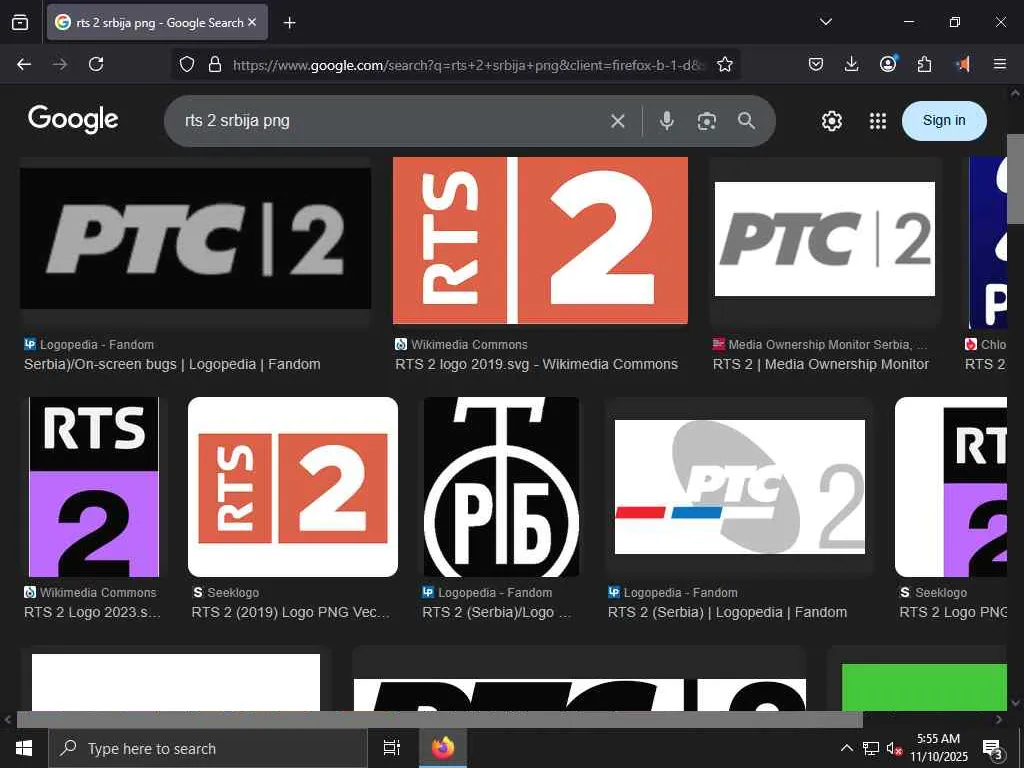Open the black РТБ circular logo thumbnail

tap(502, 487)
